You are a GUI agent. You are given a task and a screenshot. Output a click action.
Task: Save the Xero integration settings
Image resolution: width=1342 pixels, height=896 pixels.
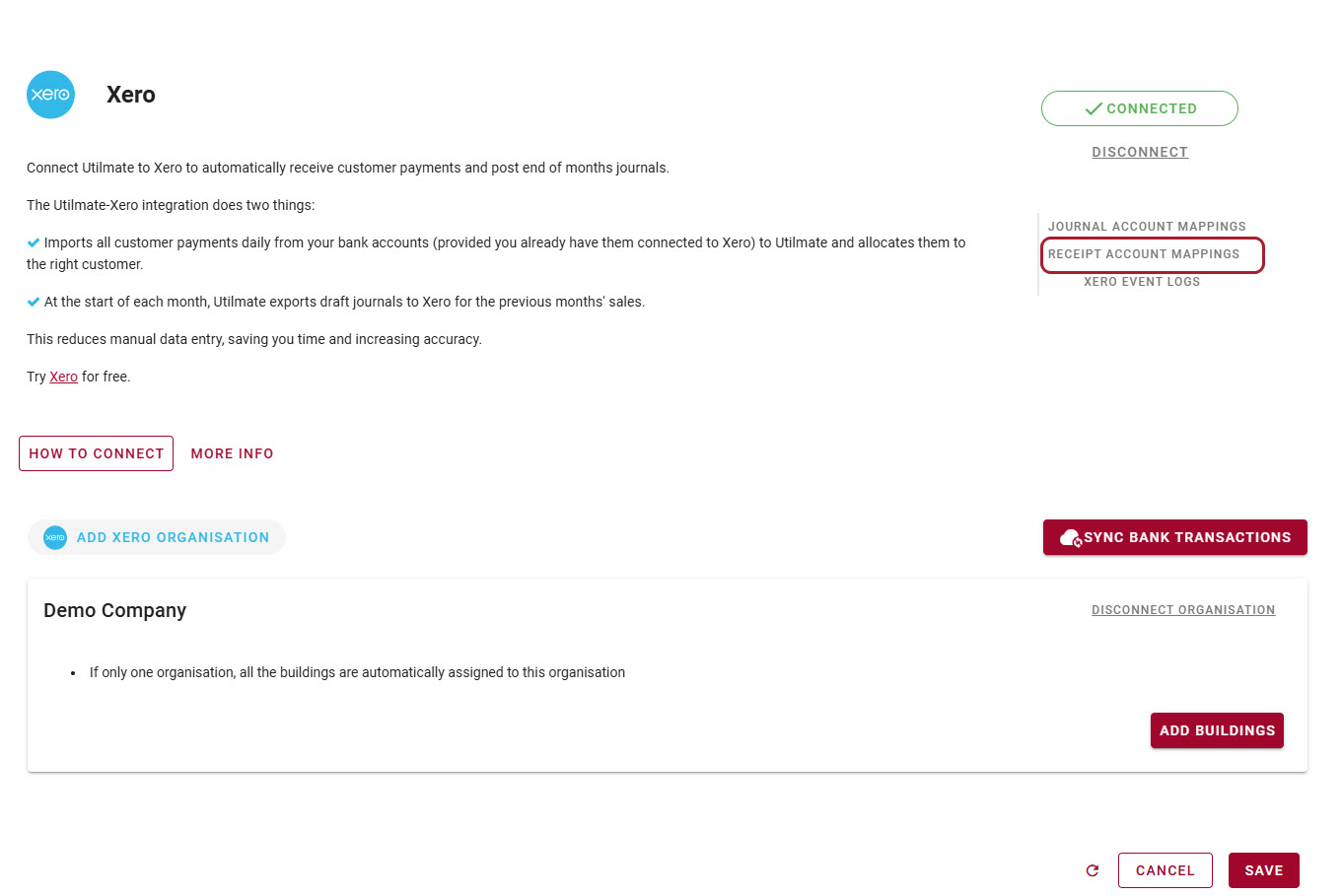[x=1263, y=870]
